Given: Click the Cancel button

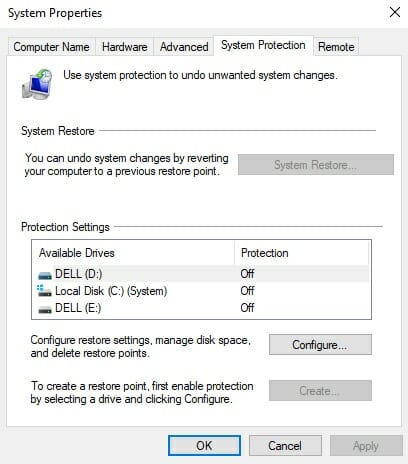Looking at the screenshot, I should coord(285,446).
